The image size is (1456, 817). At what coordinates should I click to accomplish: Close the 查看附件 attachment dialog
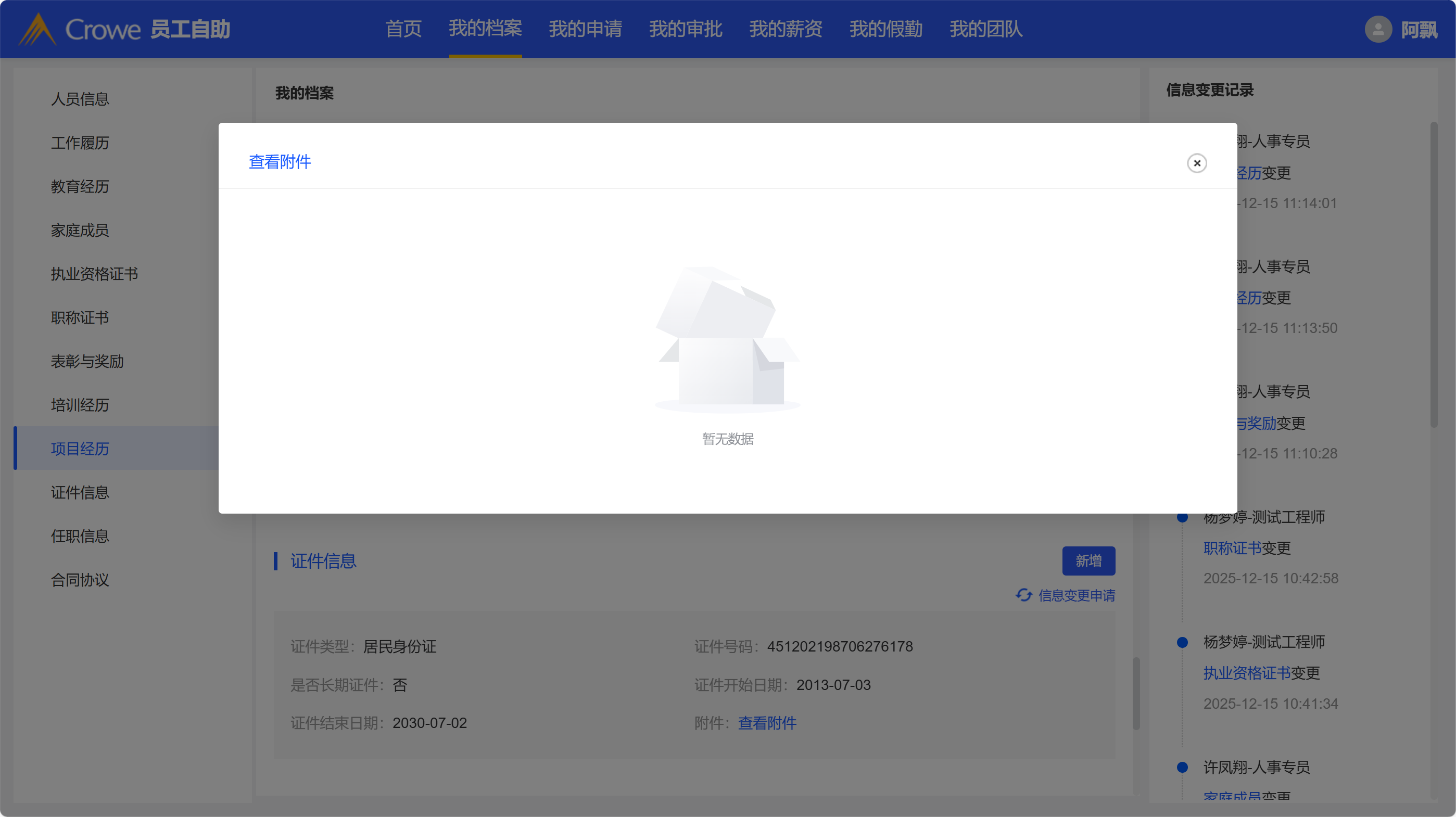pyautogui.click(x=1196, y=163)
